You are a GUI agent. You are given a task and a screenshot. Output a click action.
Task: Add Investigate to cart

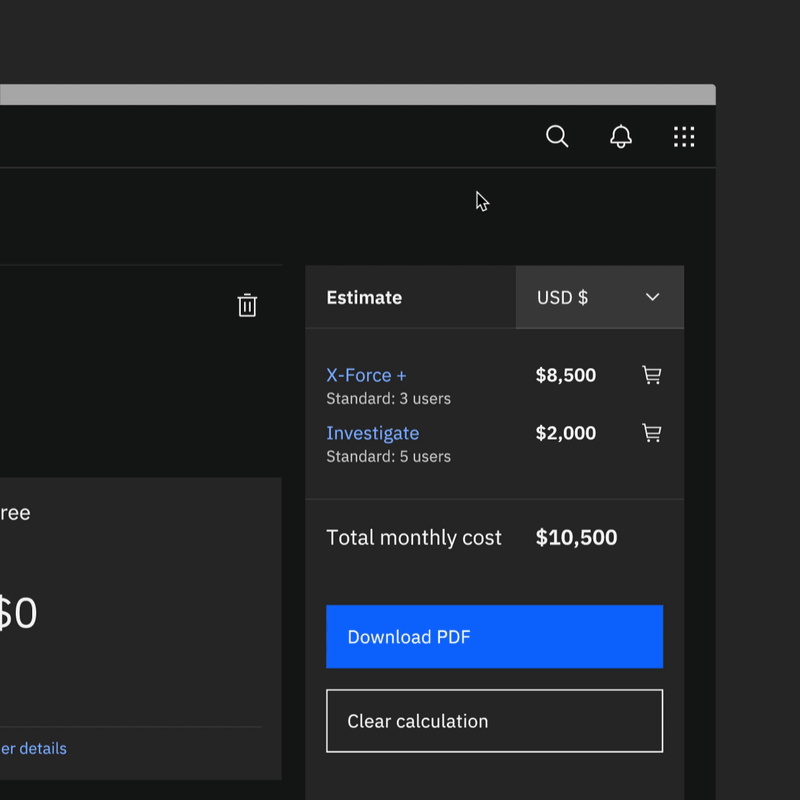coord(652,433)
